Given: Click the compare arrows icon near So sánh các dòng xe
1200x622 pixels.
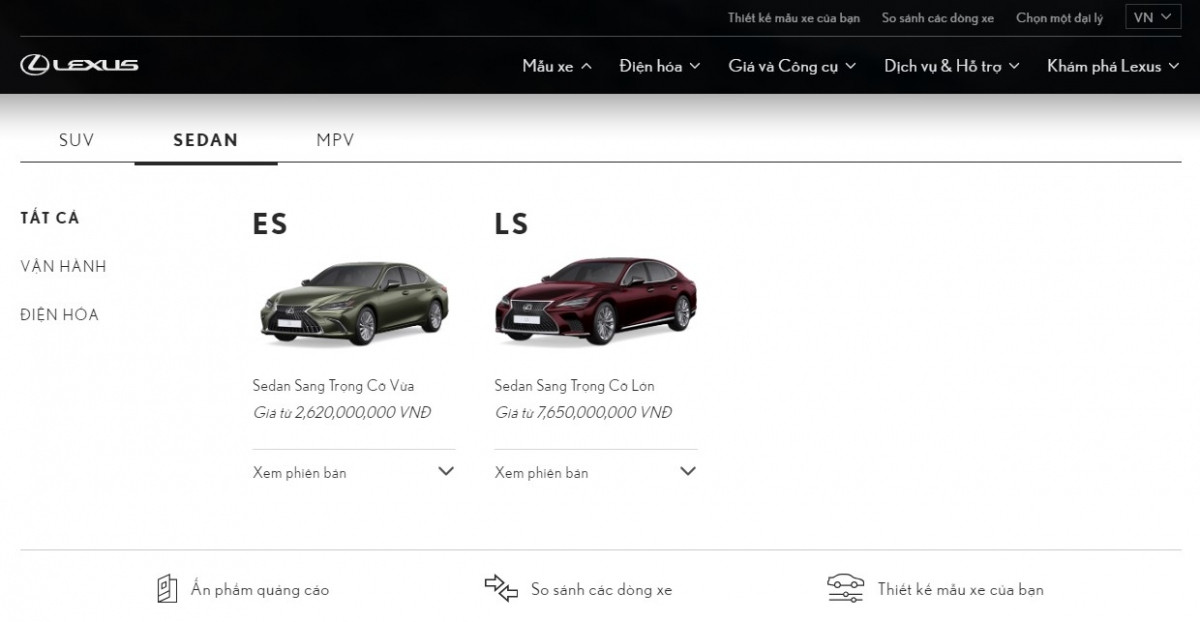Looking at the screenshot, I should [x=502, y=589].
